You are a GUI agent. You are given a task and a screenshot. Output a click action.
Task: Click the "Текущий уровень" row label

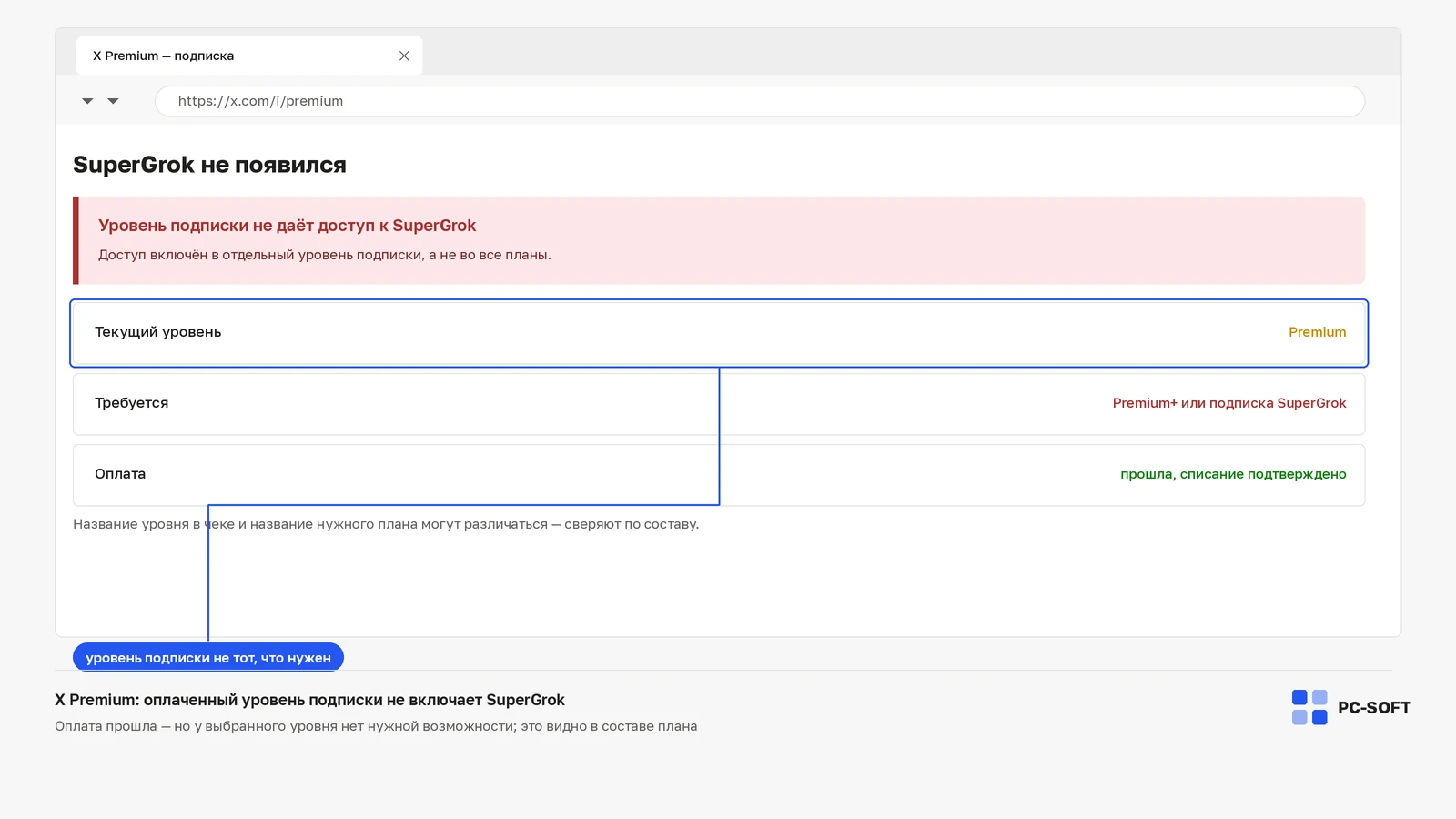pyautogui.click(x=157, y=332)
